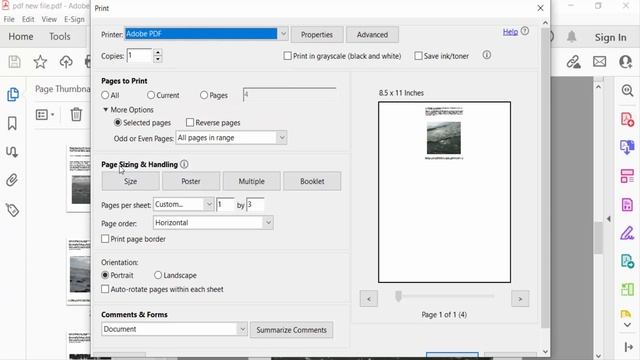Open the purple Edit PDF tool icon
The height and width of the screenshot is (360, 640).
[x=627, y=204]
